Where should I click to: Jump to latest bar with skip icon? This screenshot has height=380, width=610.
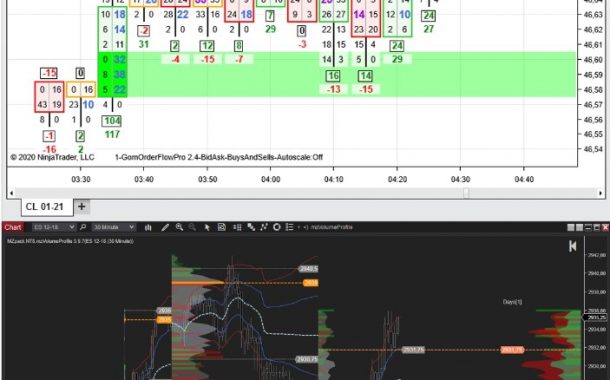click(x=572, y=246)
